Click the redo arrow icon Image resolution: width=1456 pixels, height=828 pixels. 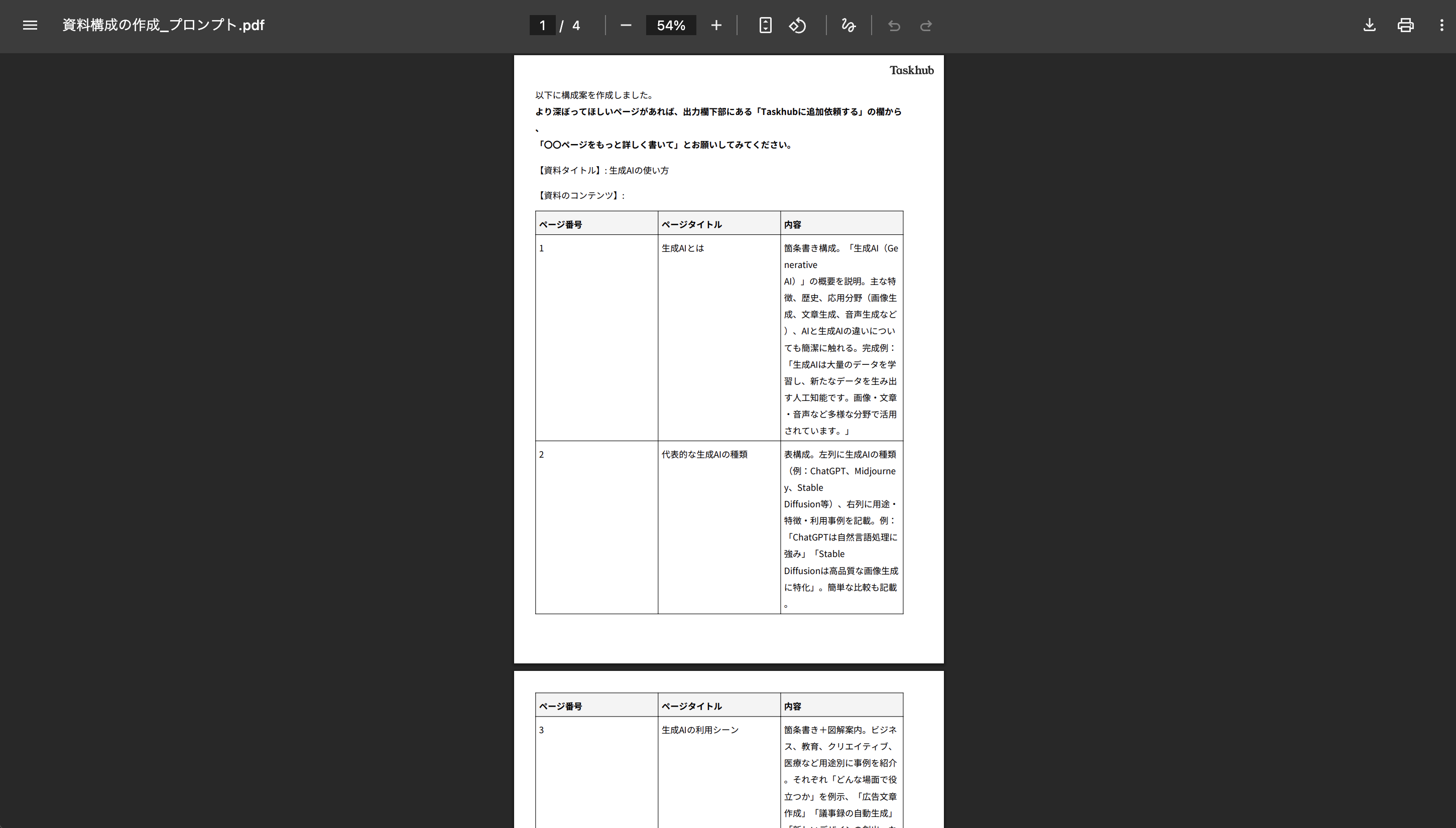tap(926, 25)
